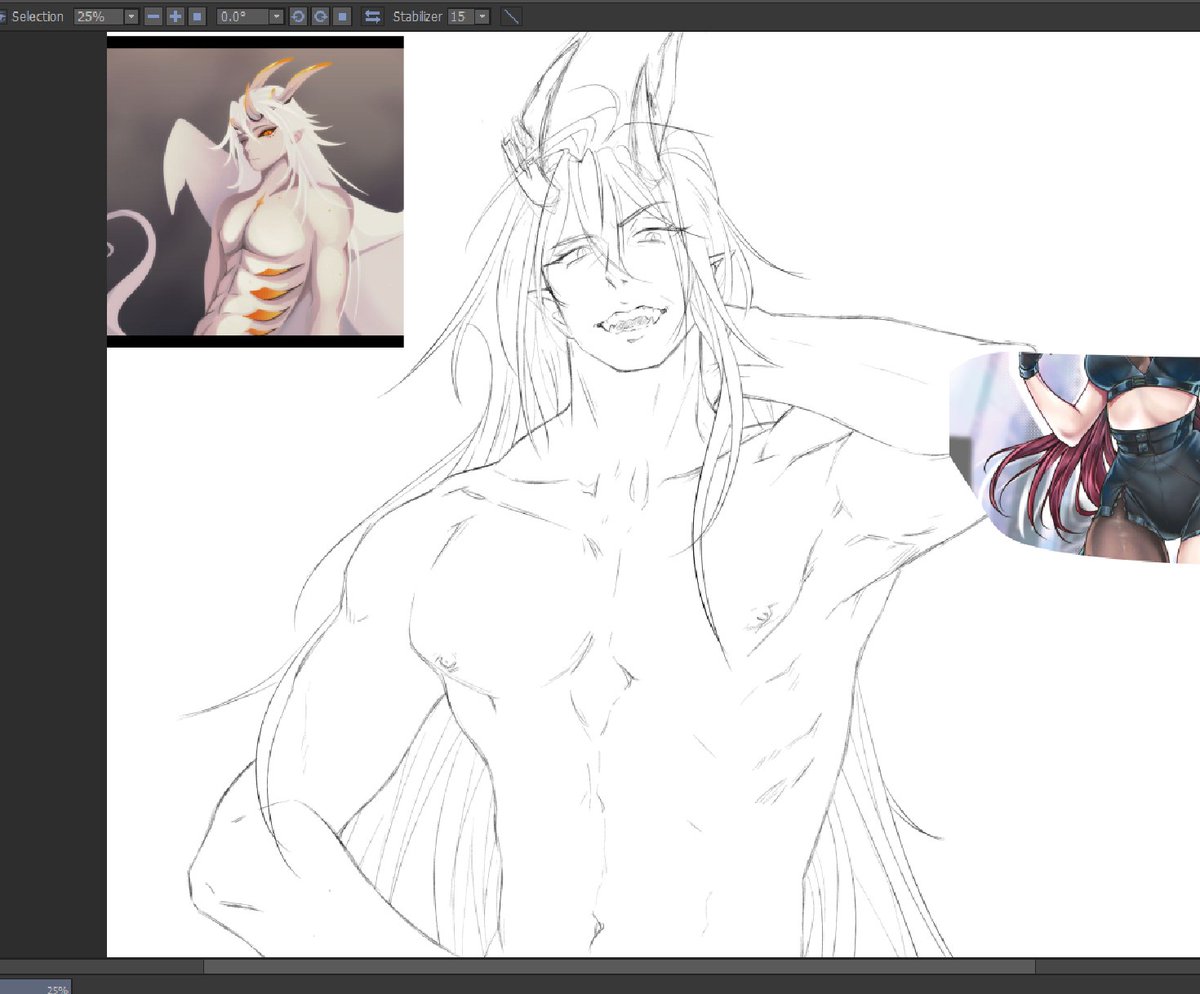Zoom in with the plus button
The image size is (1200, 994).
(175, 17)
